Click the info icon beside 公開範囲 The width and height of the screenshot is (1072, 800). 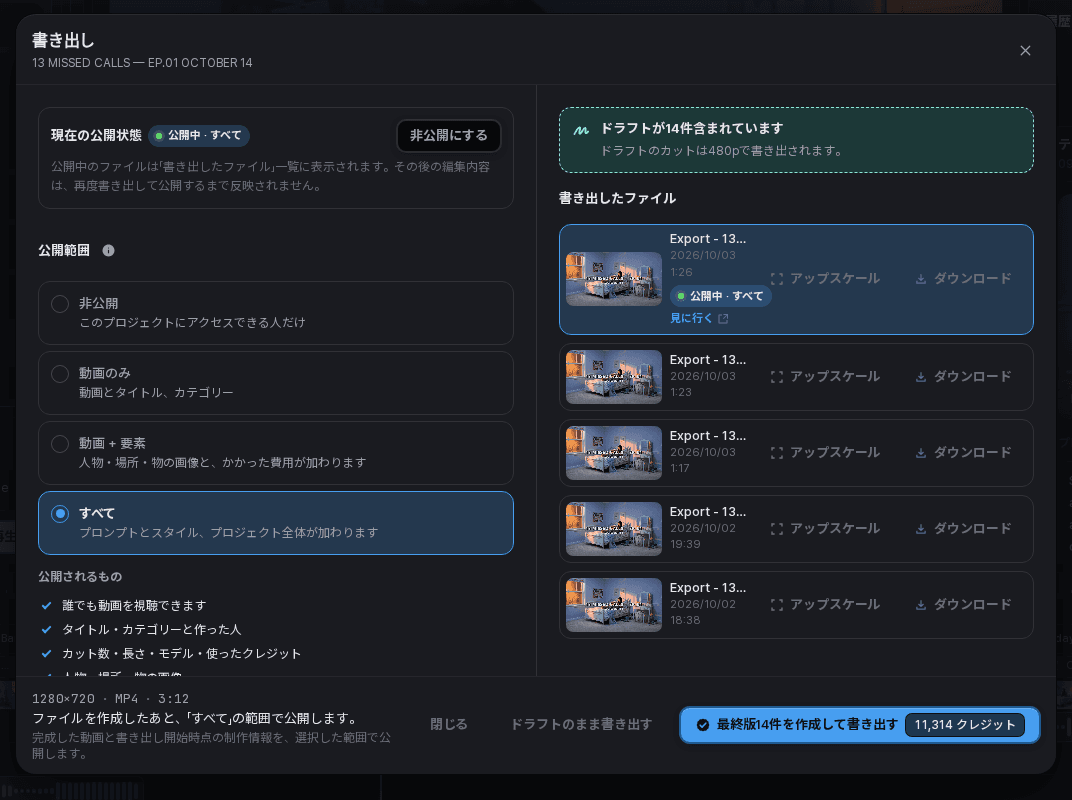click(108, 250)
